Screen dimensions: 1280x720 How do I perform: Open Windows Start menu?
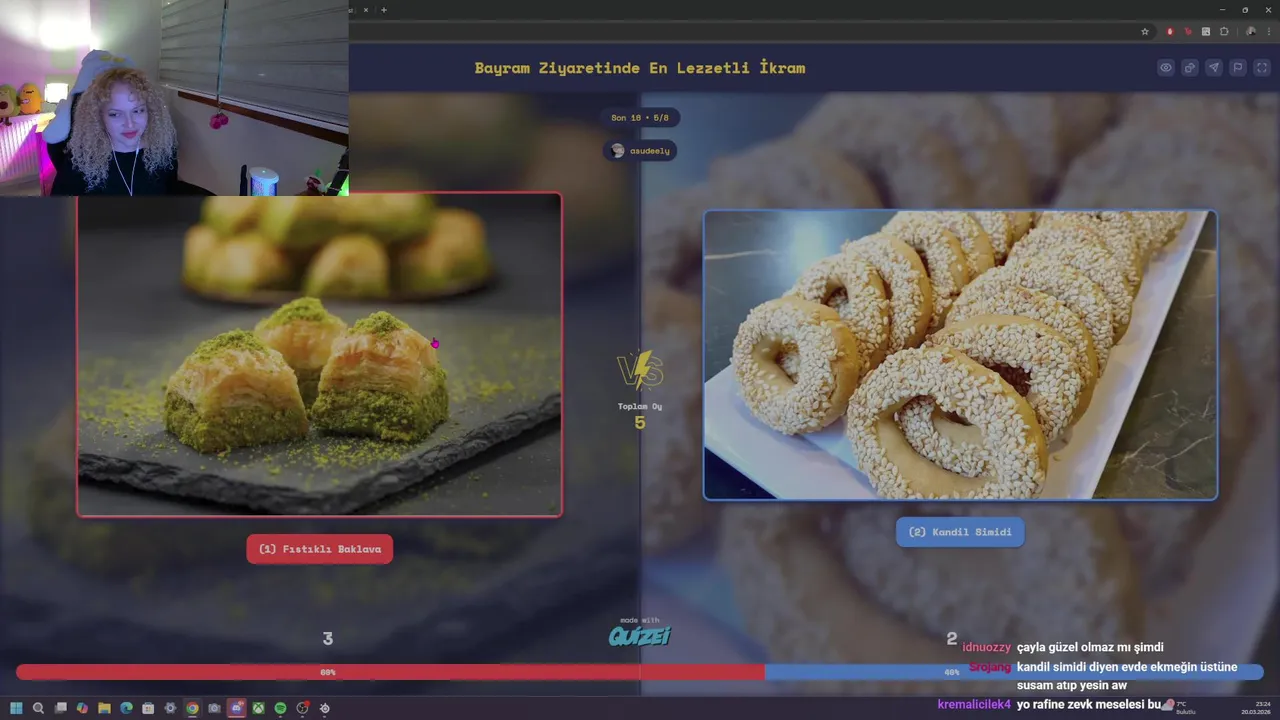pos(16,708)
